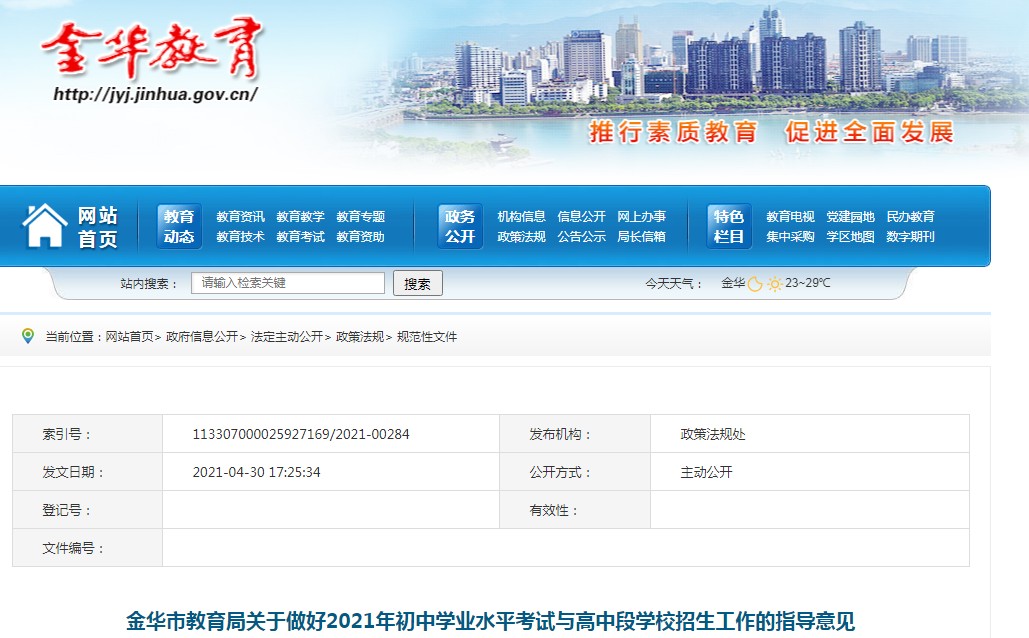
Task: Click 政策法规 in the breadcrumb
Action: (360, 337)
